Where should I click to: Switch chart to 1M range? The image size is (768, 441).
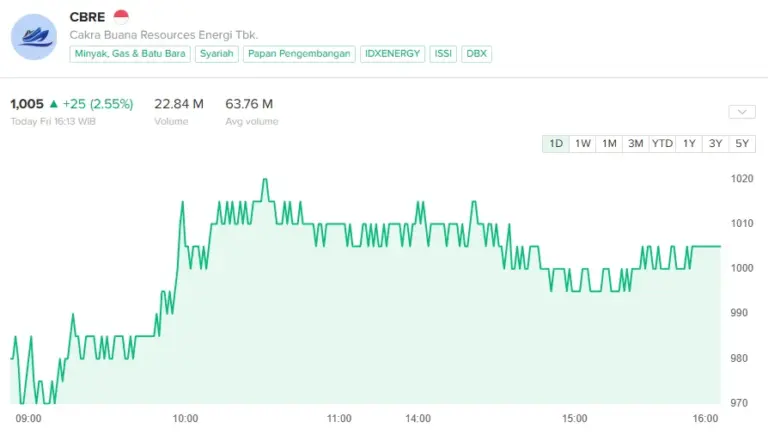[x=609, y=144]
